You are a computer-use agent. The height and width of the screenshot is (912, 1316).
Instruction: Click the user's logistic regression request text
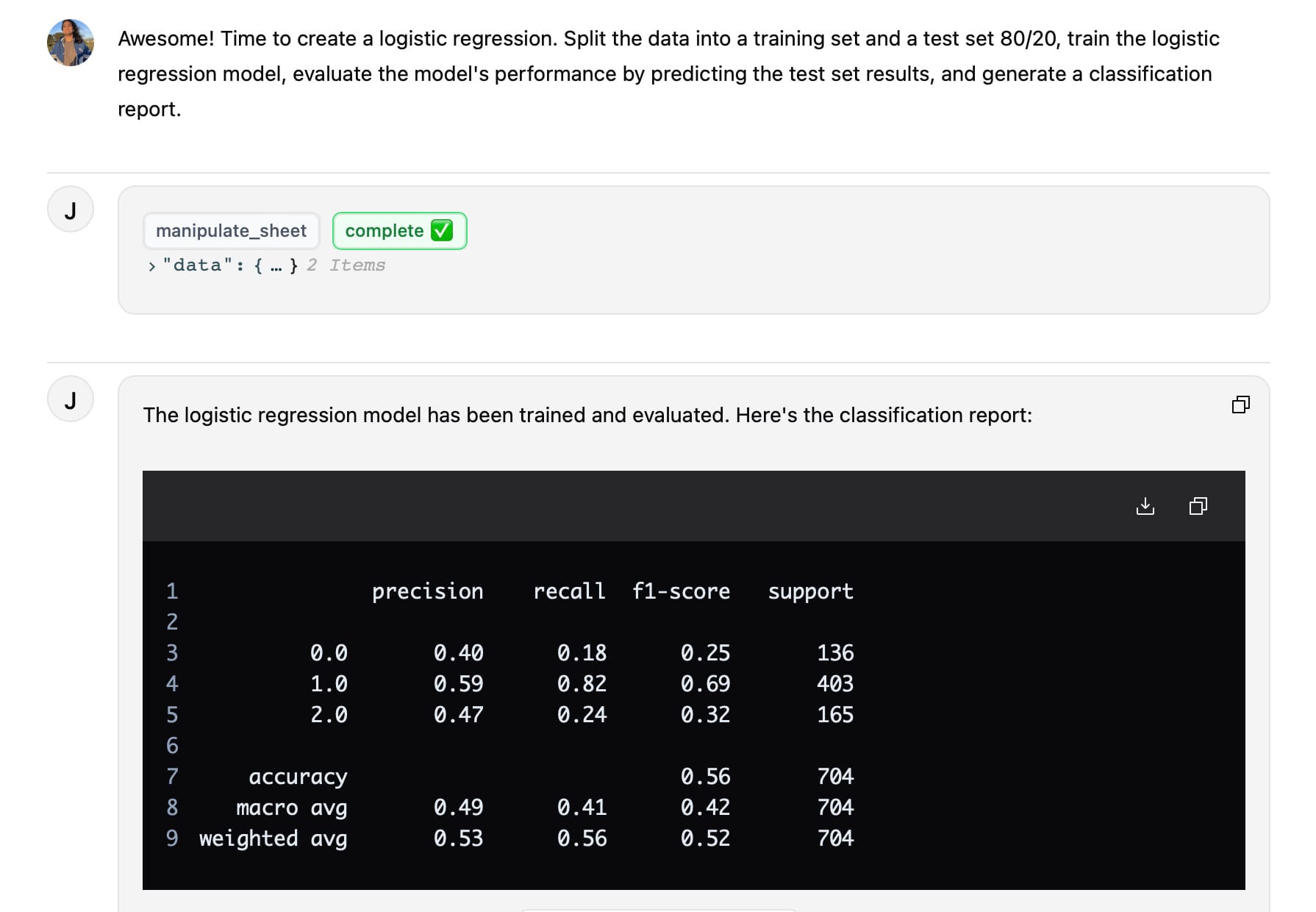(668, 74)
